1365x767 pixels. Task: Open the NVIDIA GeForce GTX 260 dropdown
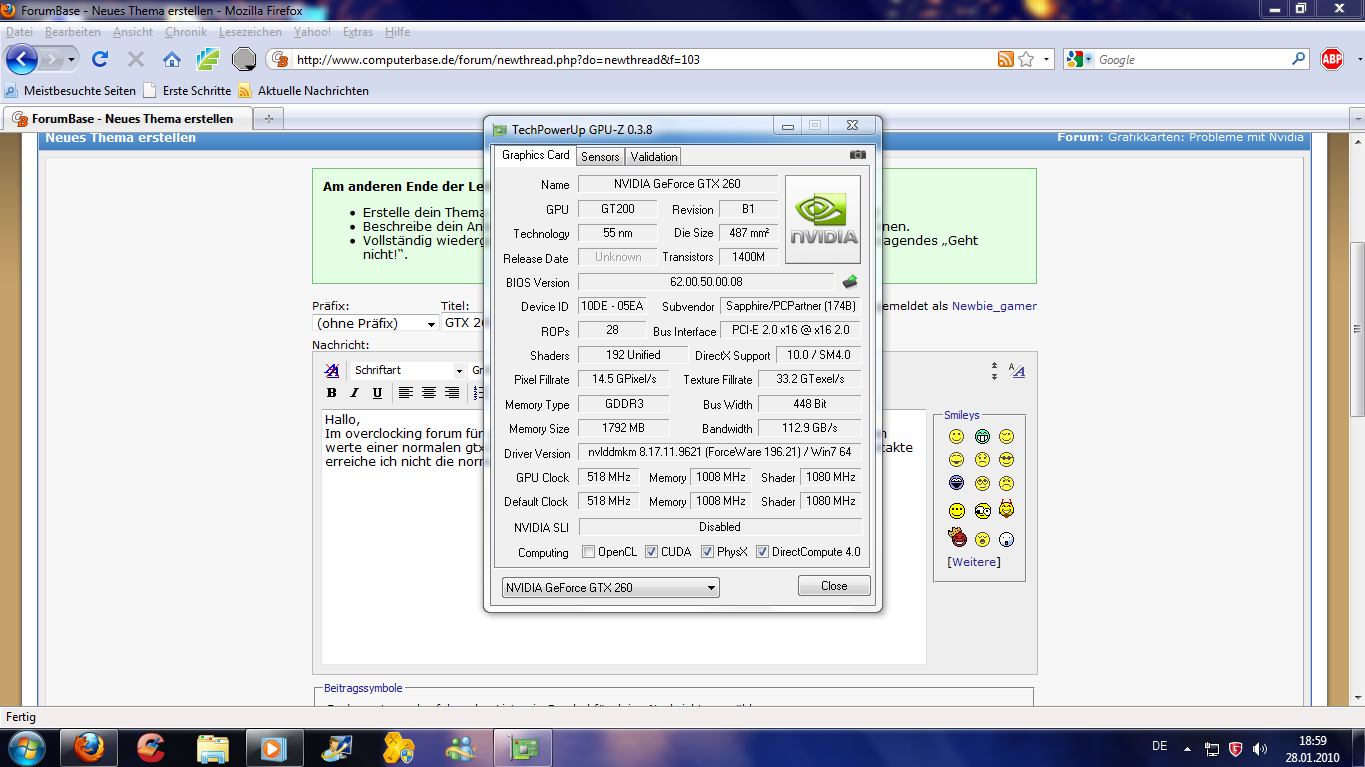pos(610,588)
